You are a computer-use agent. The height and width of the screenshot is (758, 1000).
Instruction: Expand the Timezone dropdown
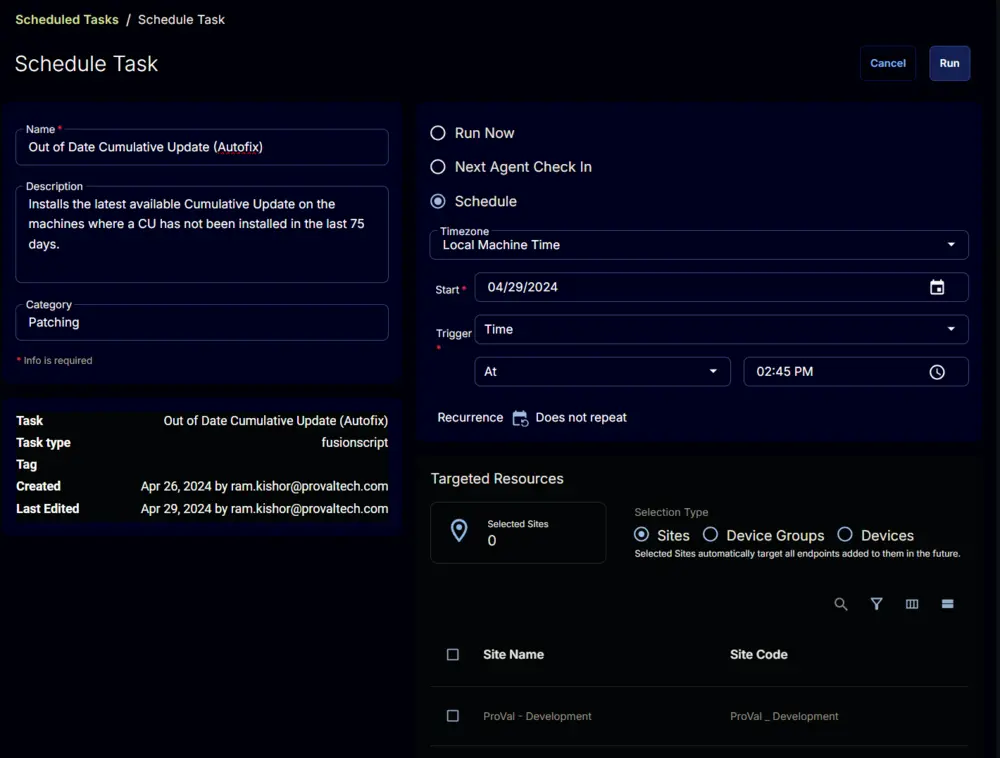[x=698, y=245]
